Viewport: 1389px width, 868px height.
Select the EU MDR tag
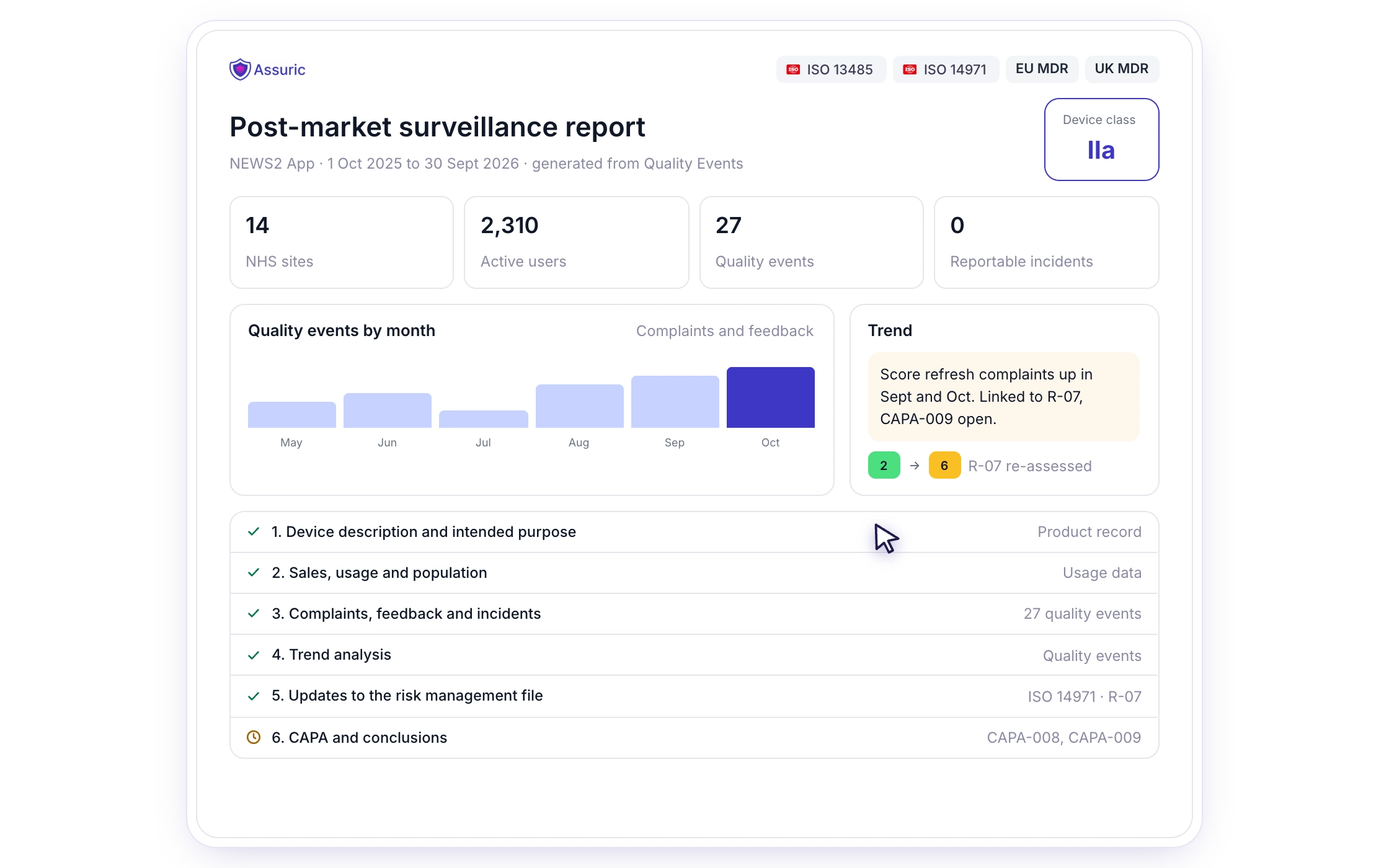pos(1042,69)
